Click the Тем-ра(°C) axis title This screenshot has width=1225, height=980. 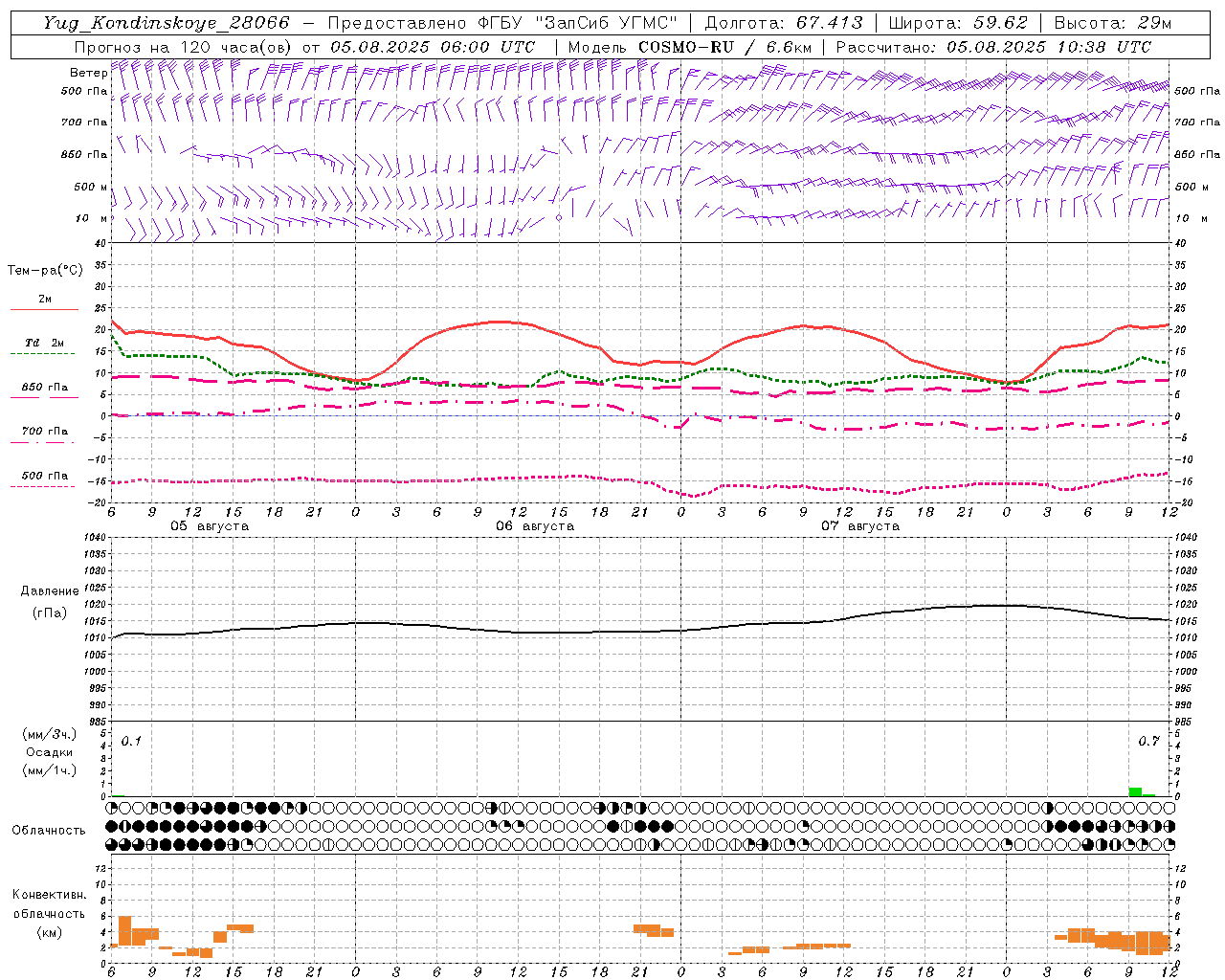(x=45, y=271)
